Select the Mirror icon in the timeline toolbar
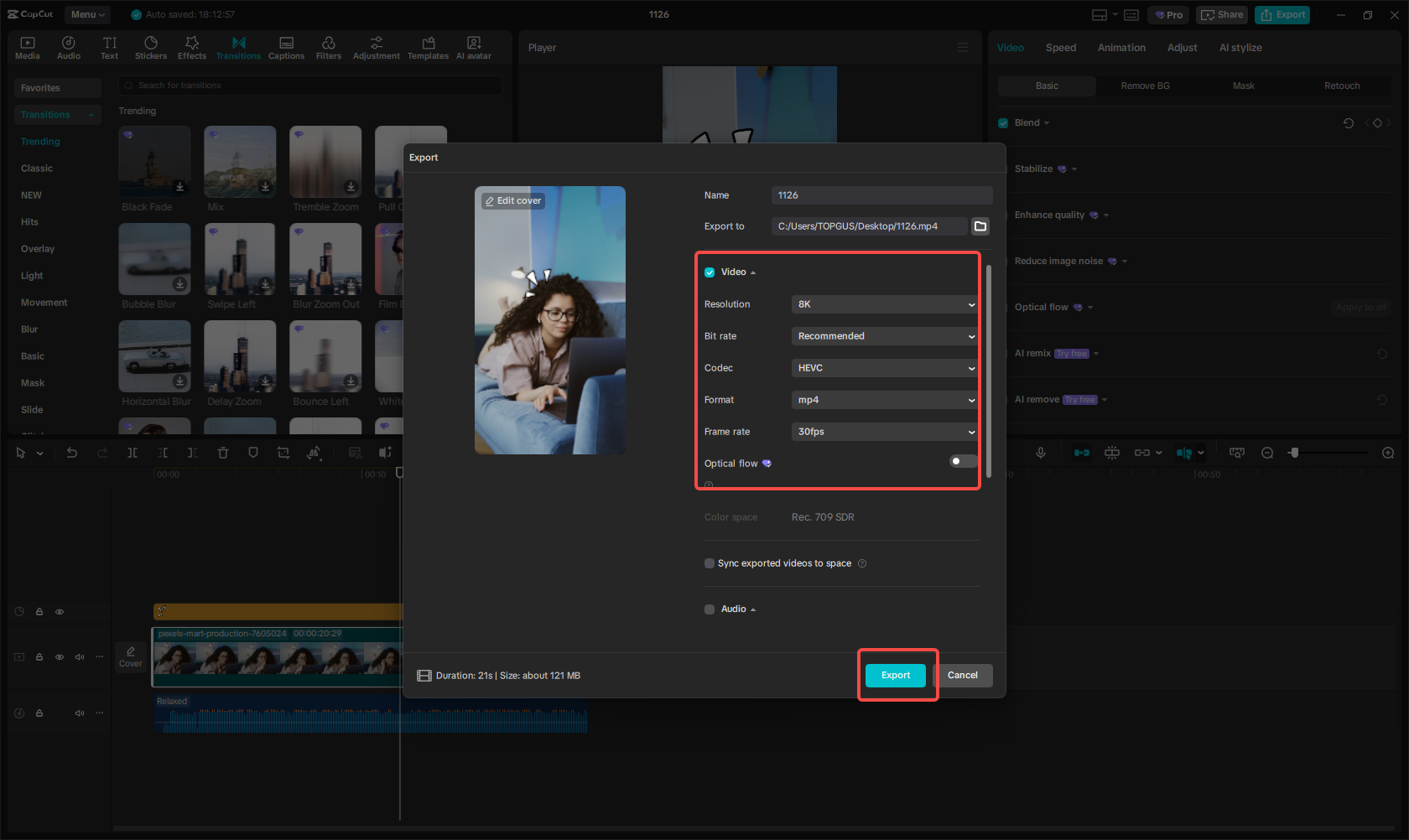The height and width of the screenshot is (840, 1409). [x=315, y=453]
